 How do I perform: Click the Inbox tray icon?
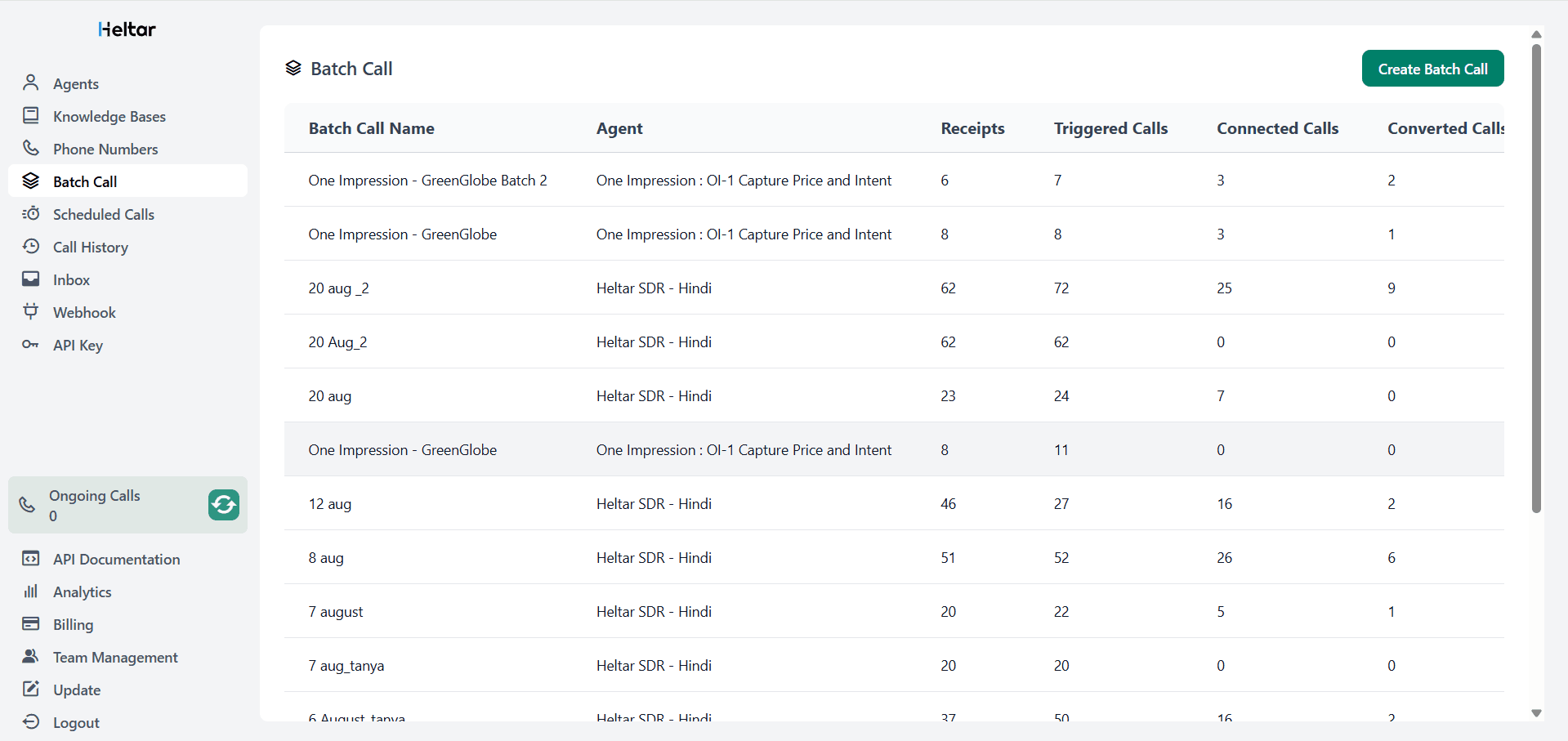(x=31, y=279)
